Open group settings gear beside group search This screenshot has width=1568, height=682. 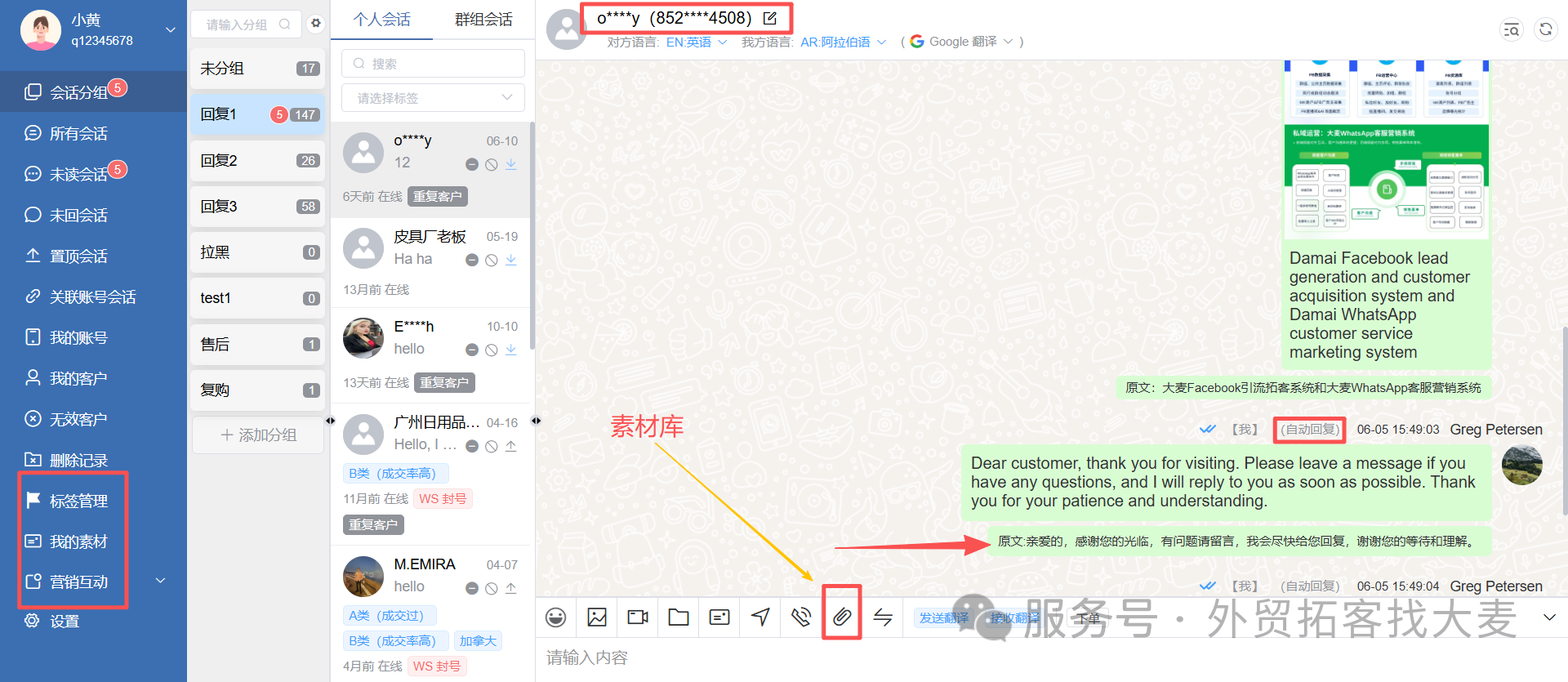point(316,24)
